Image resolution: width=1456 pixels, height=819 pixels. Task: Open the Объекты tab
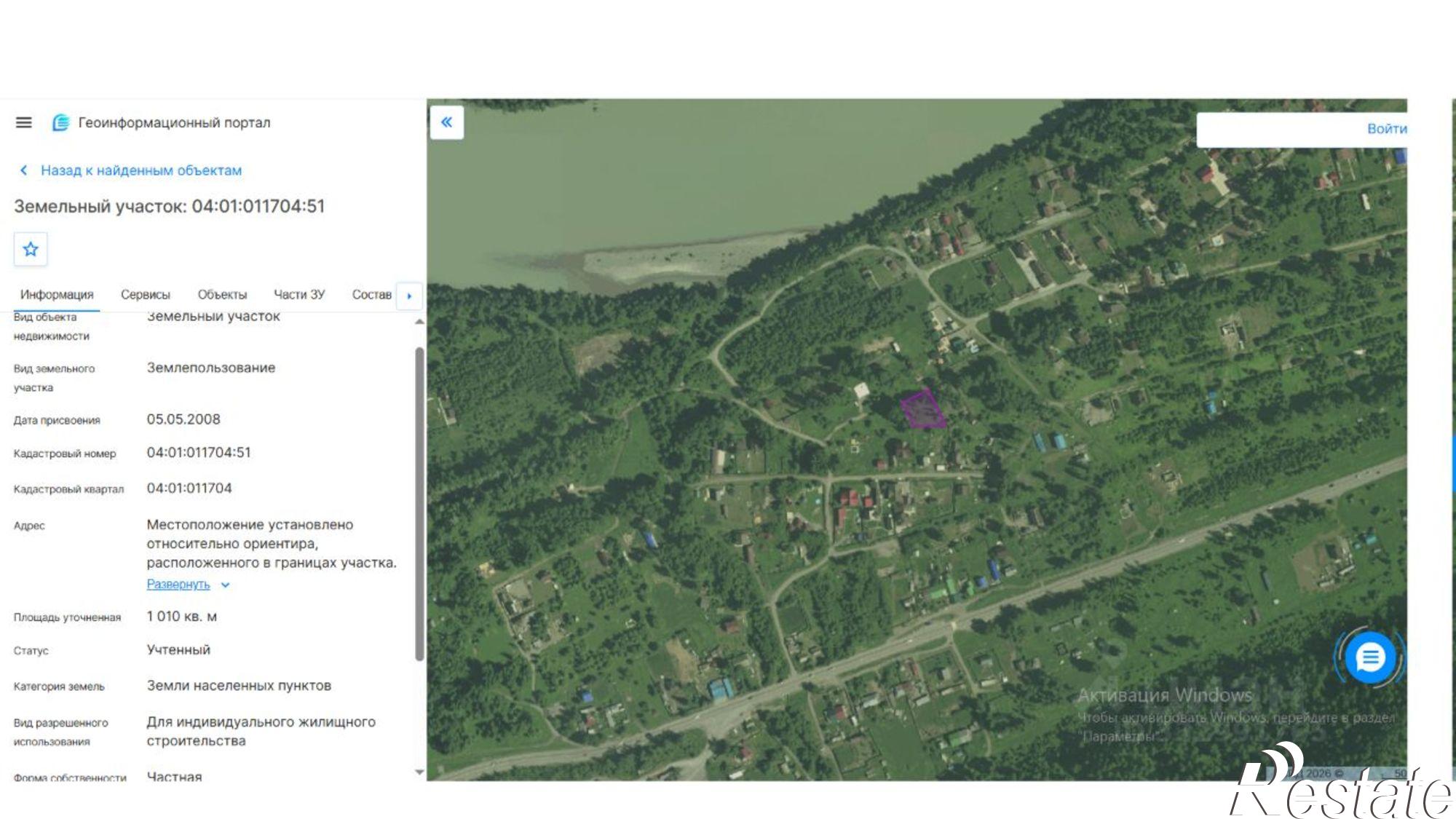[222, 295]
